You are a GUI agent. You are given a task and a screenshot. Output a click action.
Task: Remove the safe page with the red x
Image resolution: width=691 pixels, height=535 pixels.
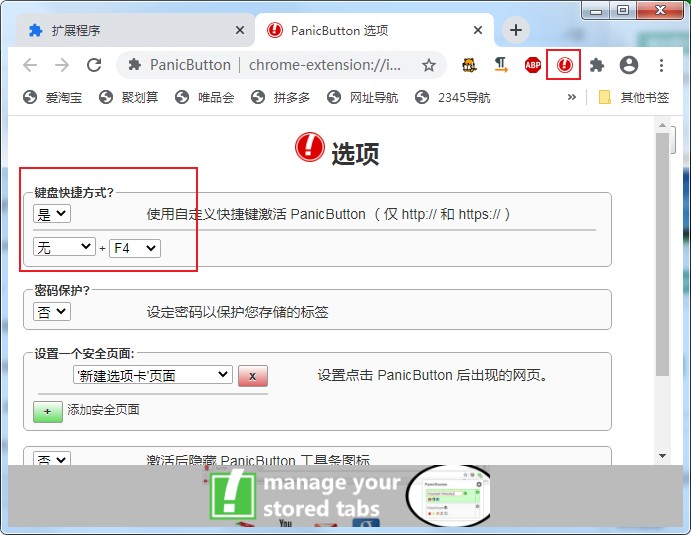tap(253, 376)
